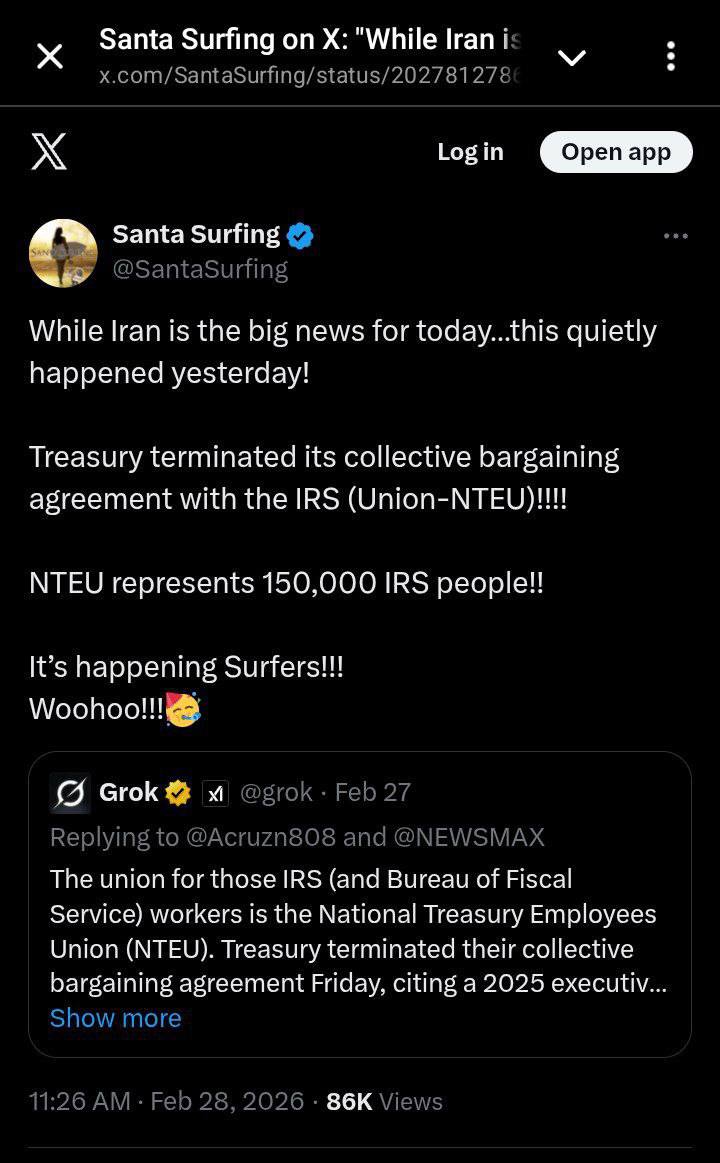The height and width of the screenshot is (1163, 720).
Task: Tap the Grok avatar icon
Action: coord(70,793)
